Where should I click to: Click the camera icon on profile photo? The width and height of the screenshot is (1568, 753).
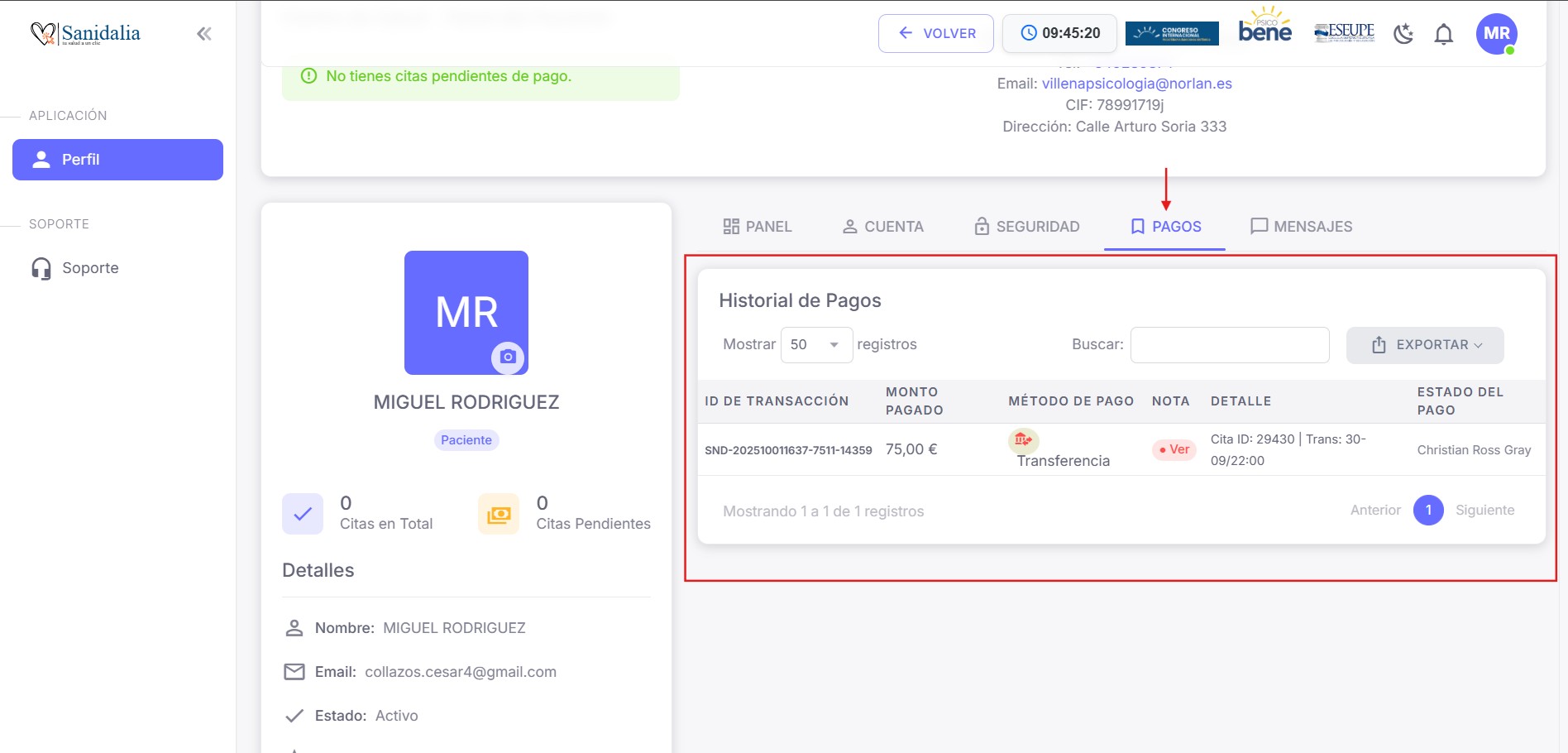coord(508,357)
